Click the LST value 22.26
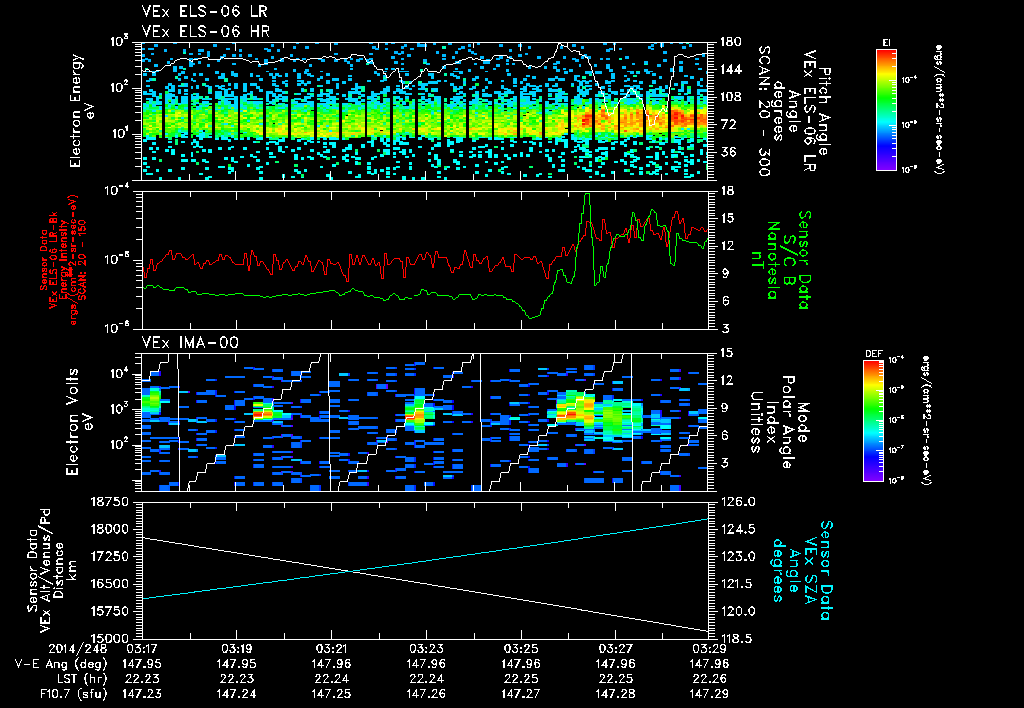Viewport: 1024px width, 708px height. [709, 679]
